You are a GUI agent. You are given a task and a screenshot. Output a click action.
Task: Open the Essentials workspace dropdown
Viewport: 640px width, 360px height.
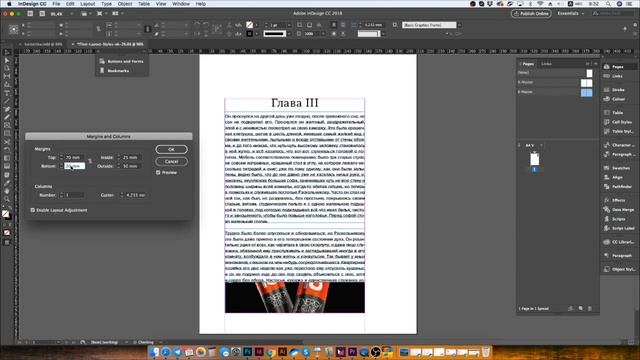click(571, 13)
